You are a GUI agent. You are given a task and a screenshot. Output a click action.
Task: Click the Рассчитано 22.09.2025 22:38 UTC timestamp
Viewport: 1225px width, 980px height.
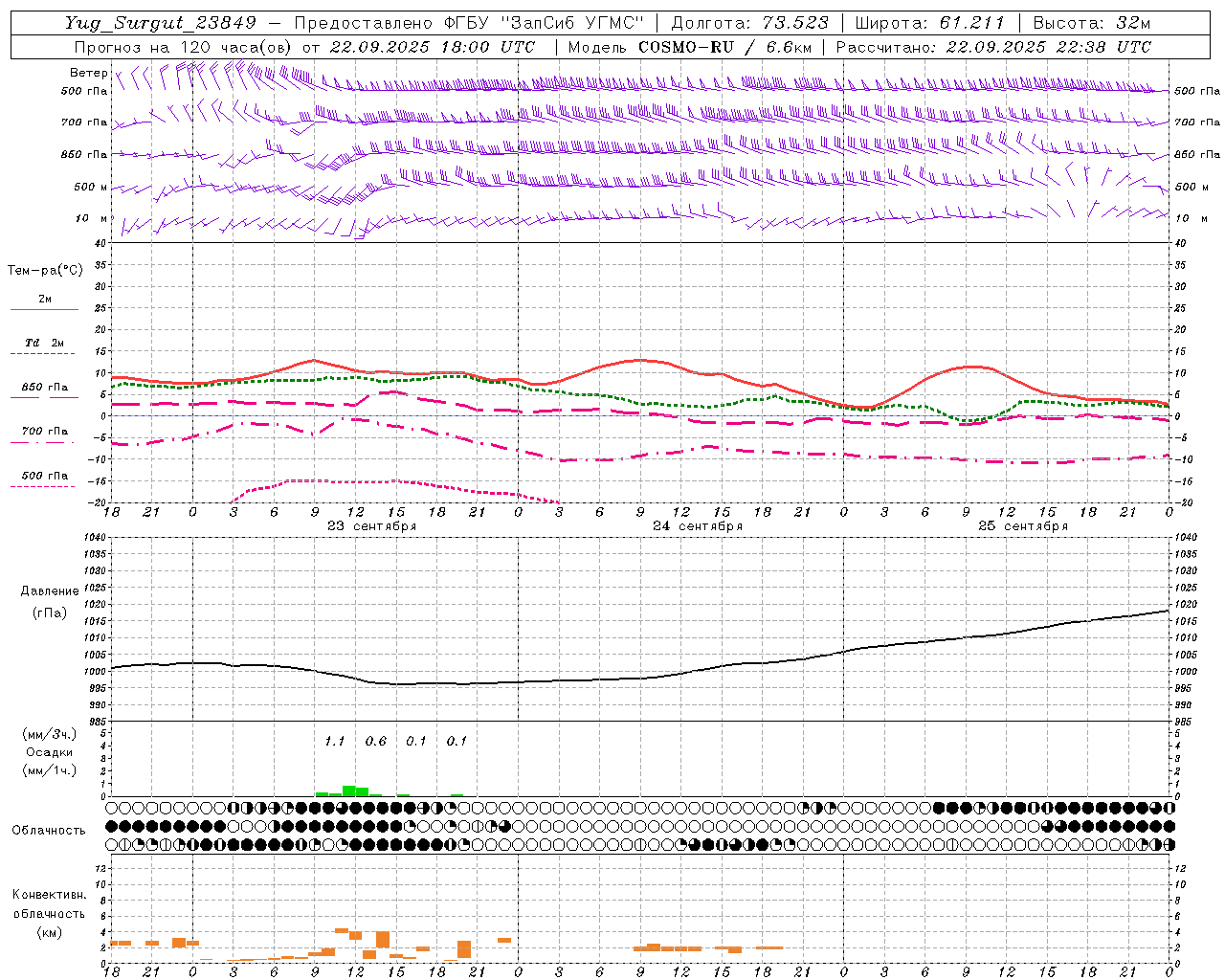993,47
